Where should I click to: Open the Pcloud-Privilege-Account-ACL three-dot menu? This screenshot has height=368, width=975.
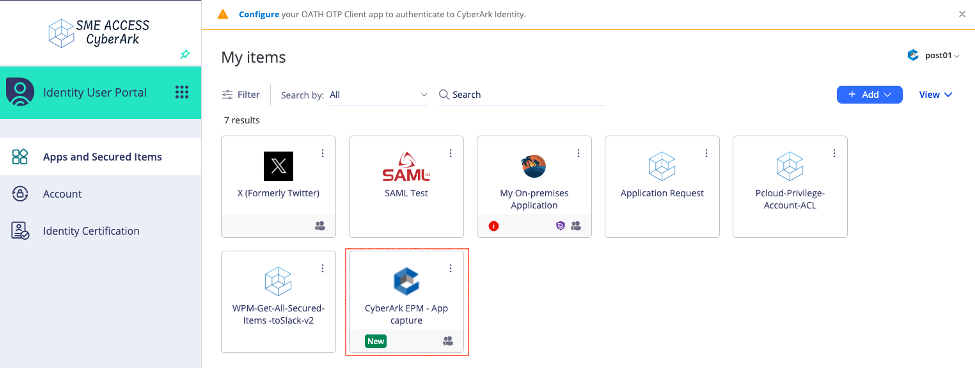point(834,153)
